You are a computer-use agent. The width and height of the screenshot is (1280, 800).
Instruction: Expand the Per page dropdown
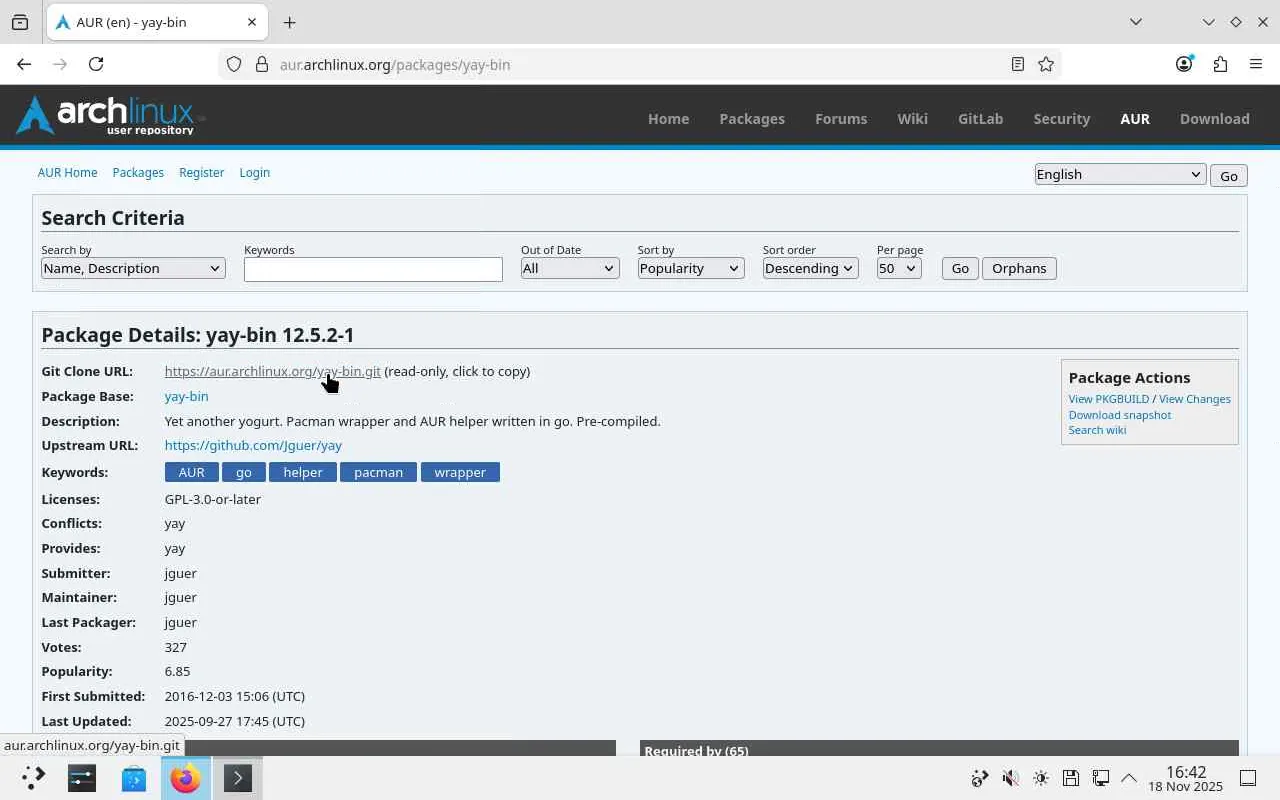coord(899,268)
